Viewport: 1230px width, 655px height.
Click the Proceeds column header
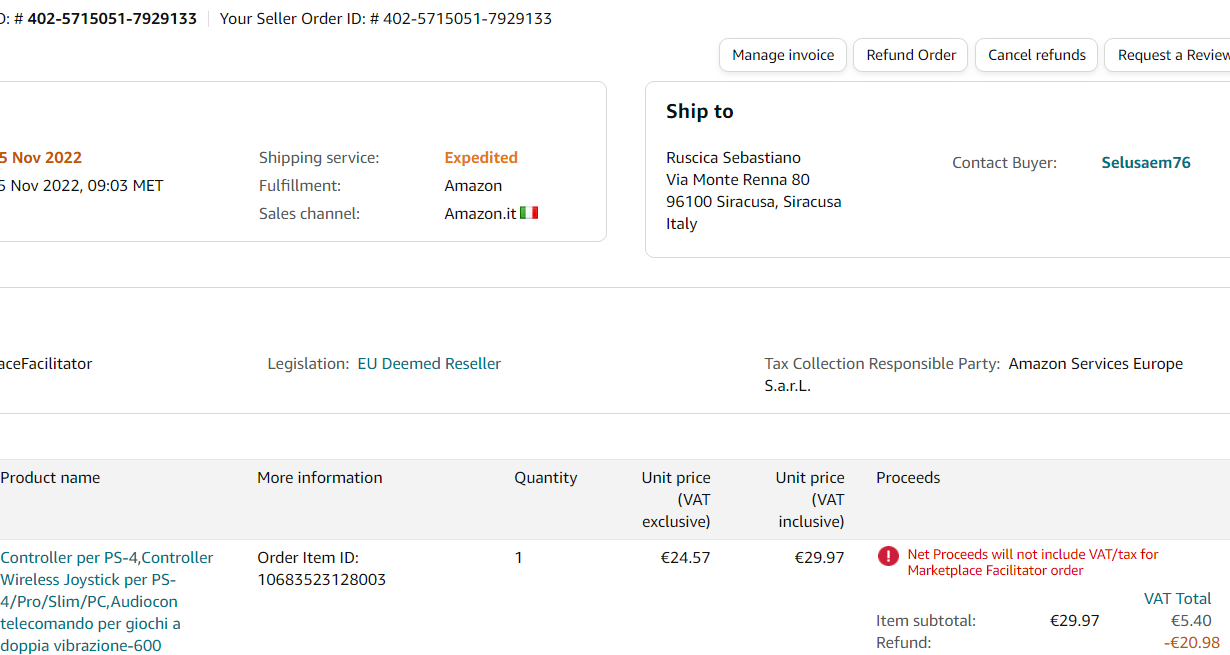[x=908, y=478]
